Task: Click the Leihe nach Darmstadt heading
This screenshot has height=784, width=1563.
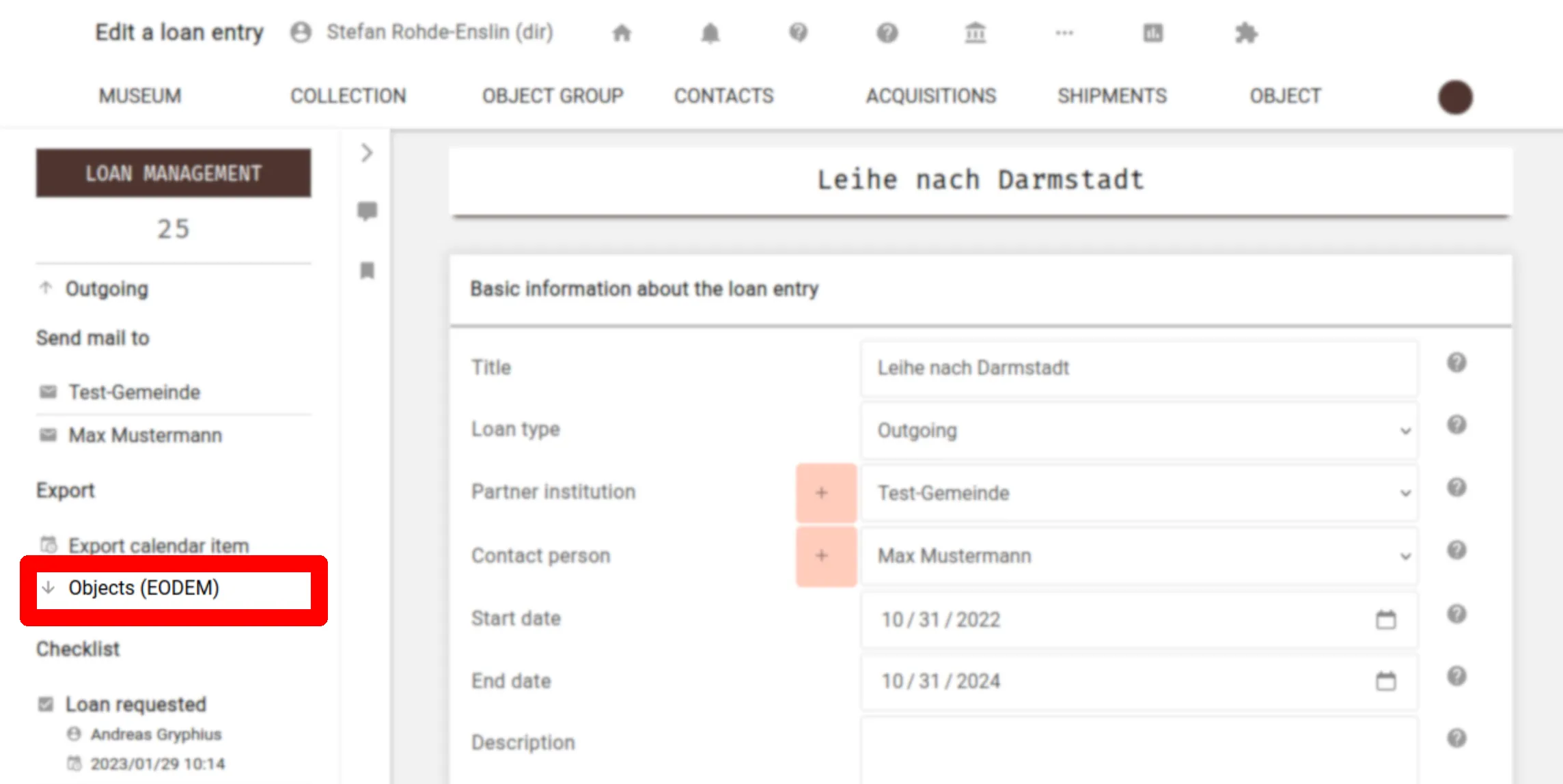Action: coord(980,180)
